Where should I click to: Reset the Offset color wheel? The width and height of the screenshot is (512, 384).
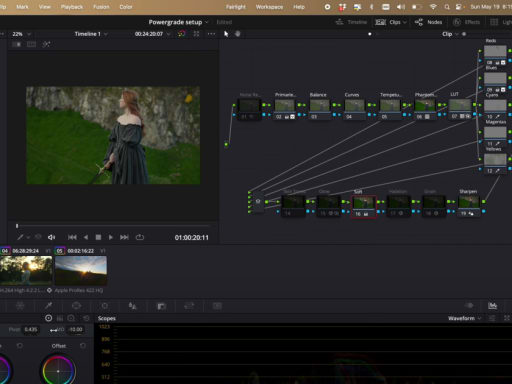[83, 346]
